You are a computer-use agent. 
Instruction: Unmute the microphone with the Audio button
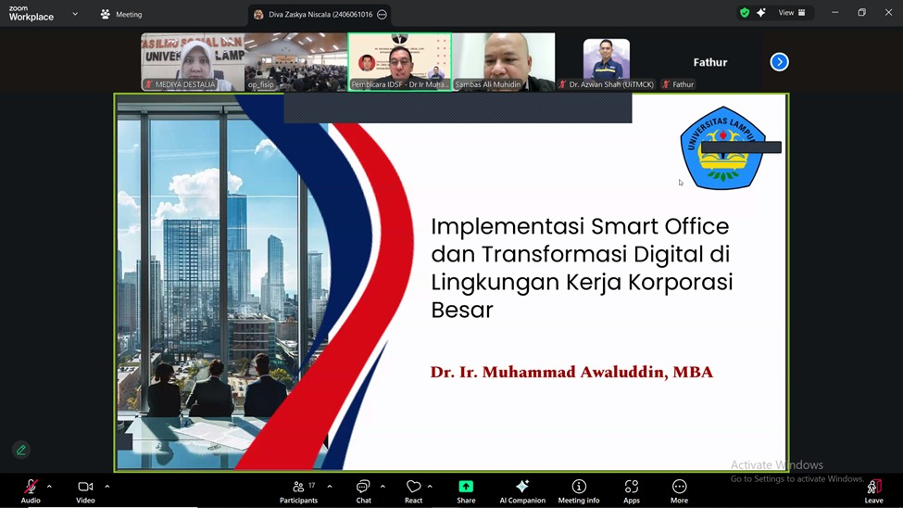pos(31,489)
